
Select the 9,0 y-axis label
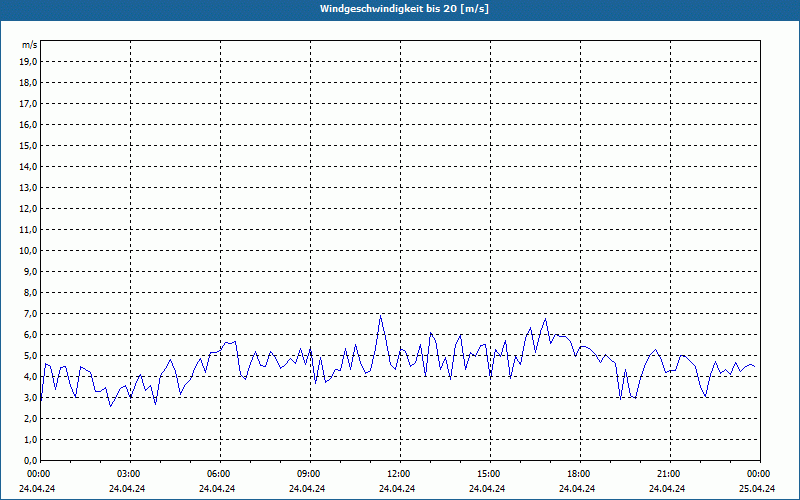coord(30,271)
